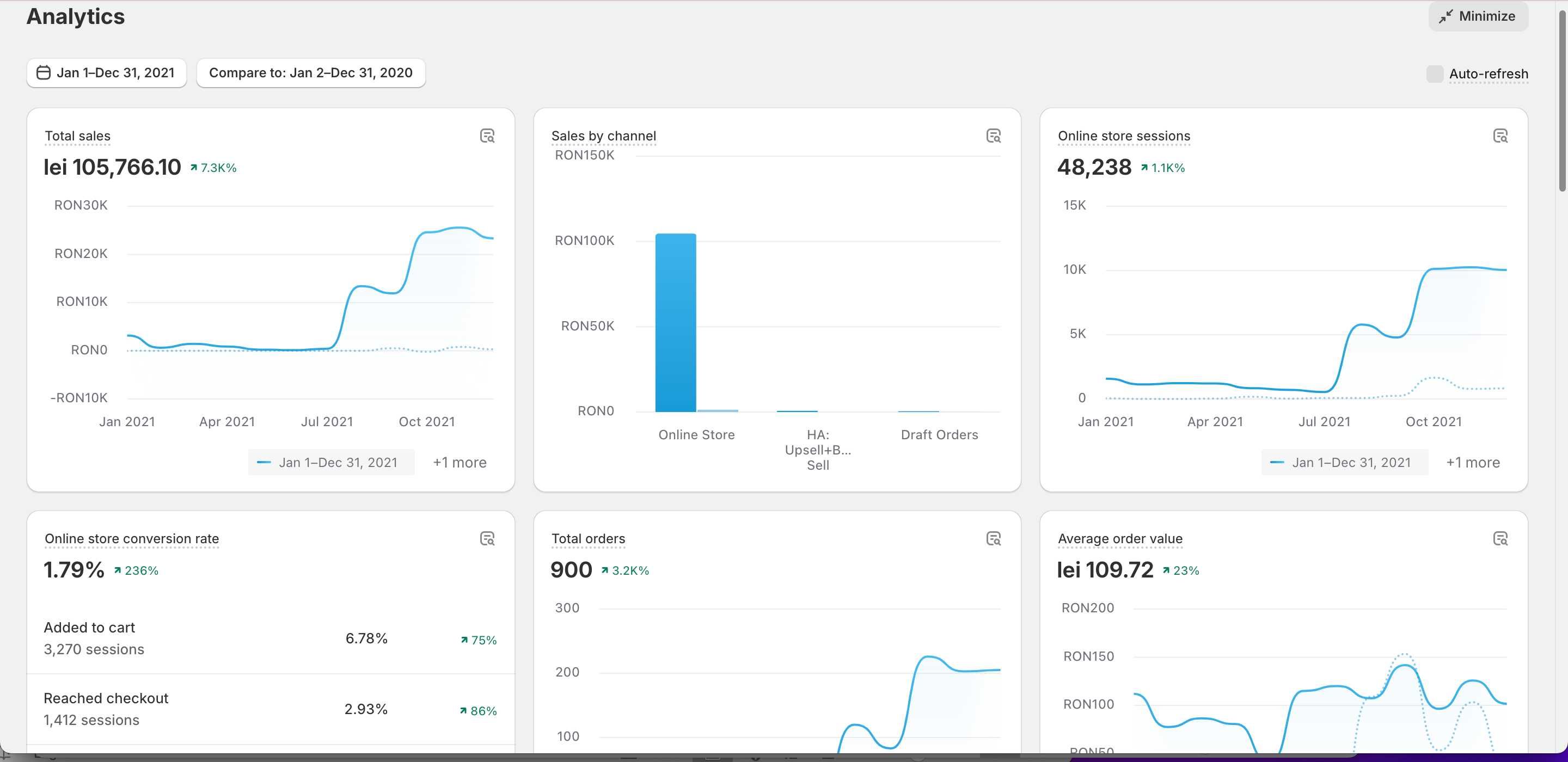Open the Sales by channel report title
The height and width of the screenshot is (762, 1568).
604,136
